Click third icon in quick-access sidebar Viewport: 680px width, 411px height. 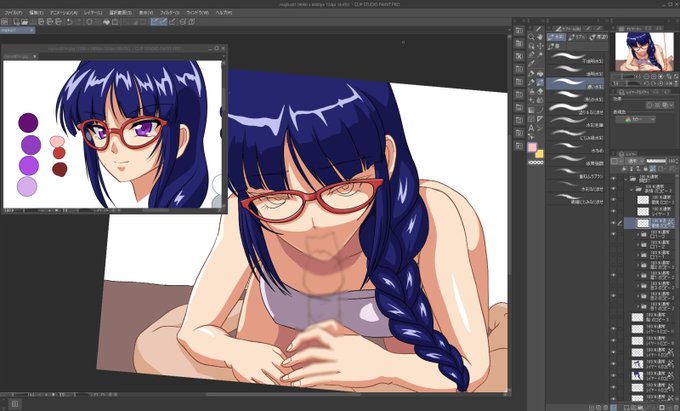point(519,56)
